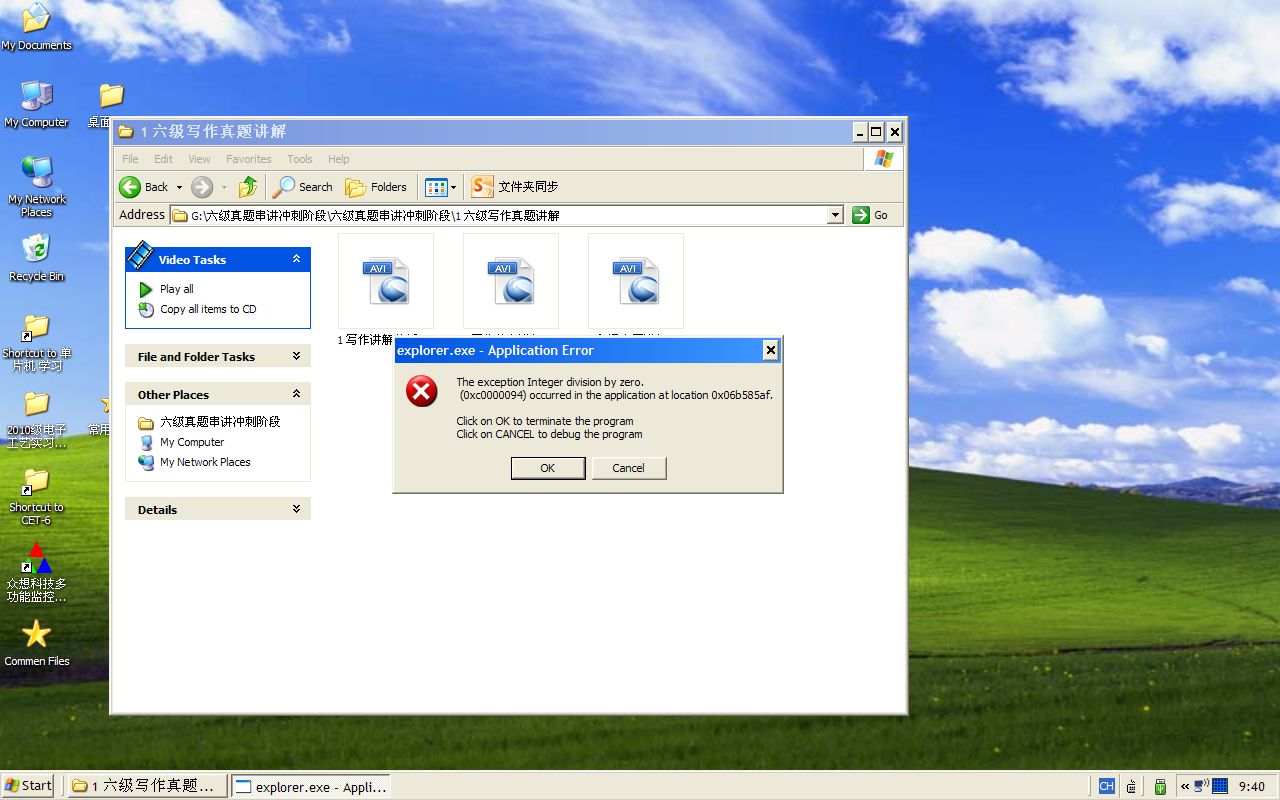The height and width of the screenshot is (800, 1280).
Task: Switch to explorer.exe error taskbar button
Action: click(310, 786)
